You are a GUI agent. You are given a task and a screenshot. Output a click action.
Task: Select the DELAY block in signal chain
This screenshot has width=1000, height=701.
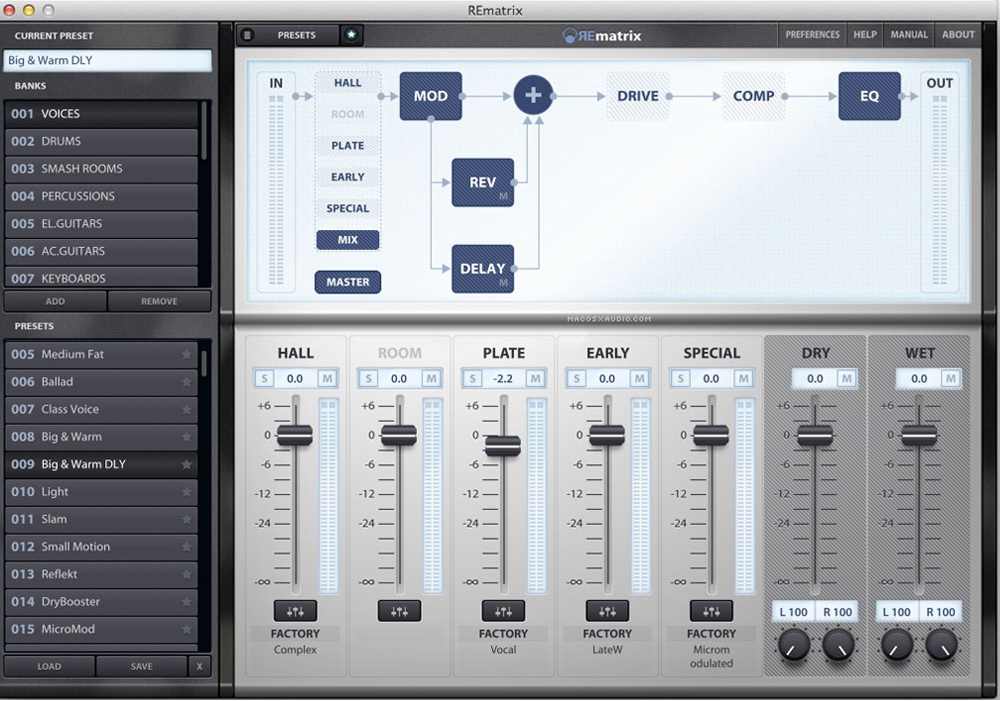483,269
